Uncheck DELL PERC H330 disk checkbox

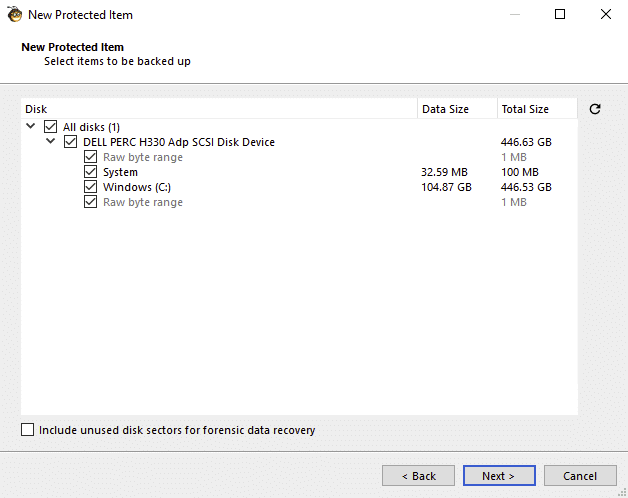70,142
